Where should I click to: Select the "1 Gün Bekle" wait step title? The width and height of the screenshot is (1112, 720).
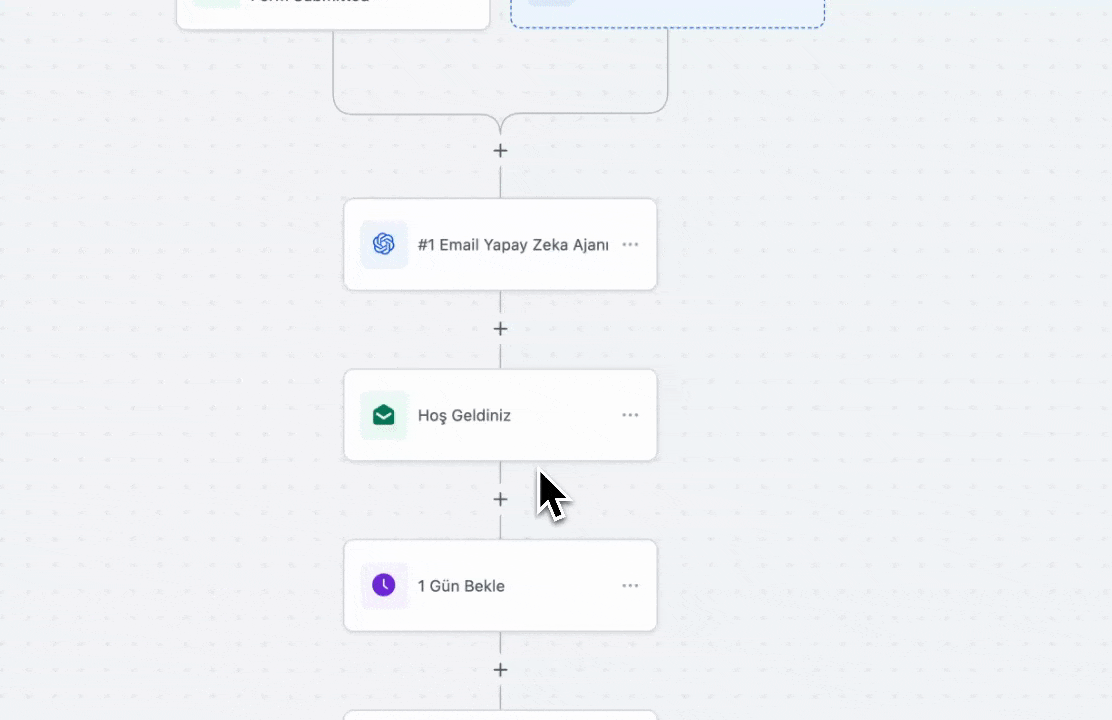pyautogui.click(x=461, y=586)
